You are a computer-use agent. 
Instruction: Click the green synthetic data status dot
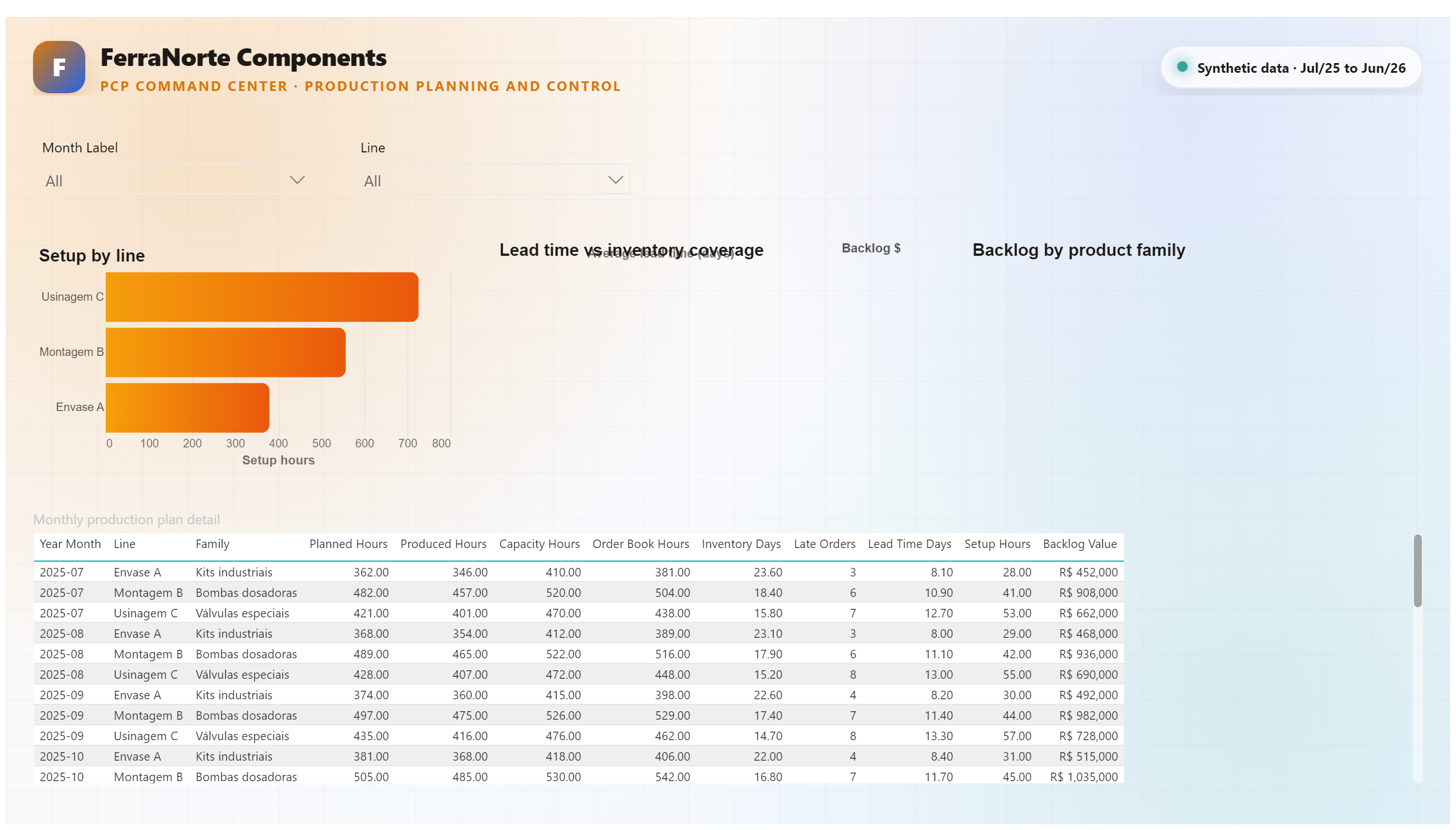pos(1182,67)
